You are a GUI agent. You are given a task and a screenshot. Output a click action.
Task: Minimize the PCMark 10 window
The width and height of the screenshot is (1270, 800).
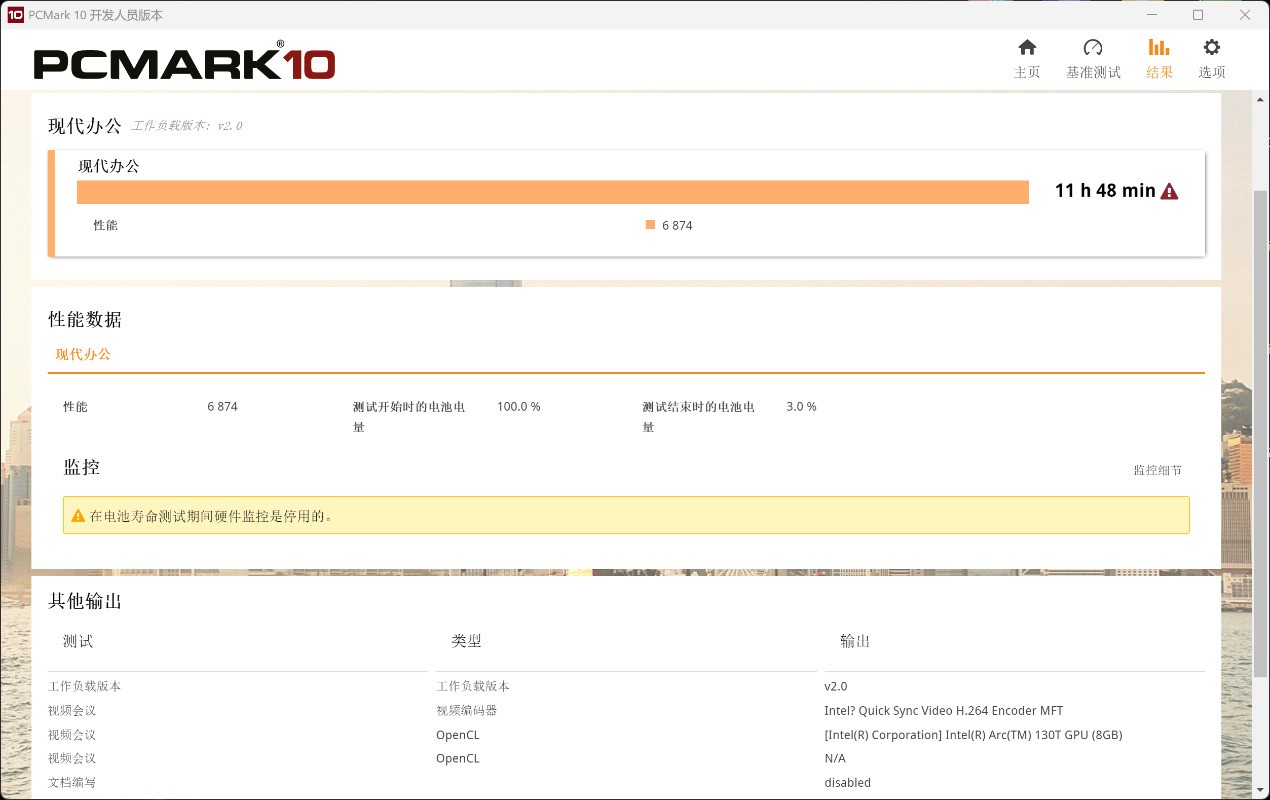pyautogui.click(x=1151, y=15)
